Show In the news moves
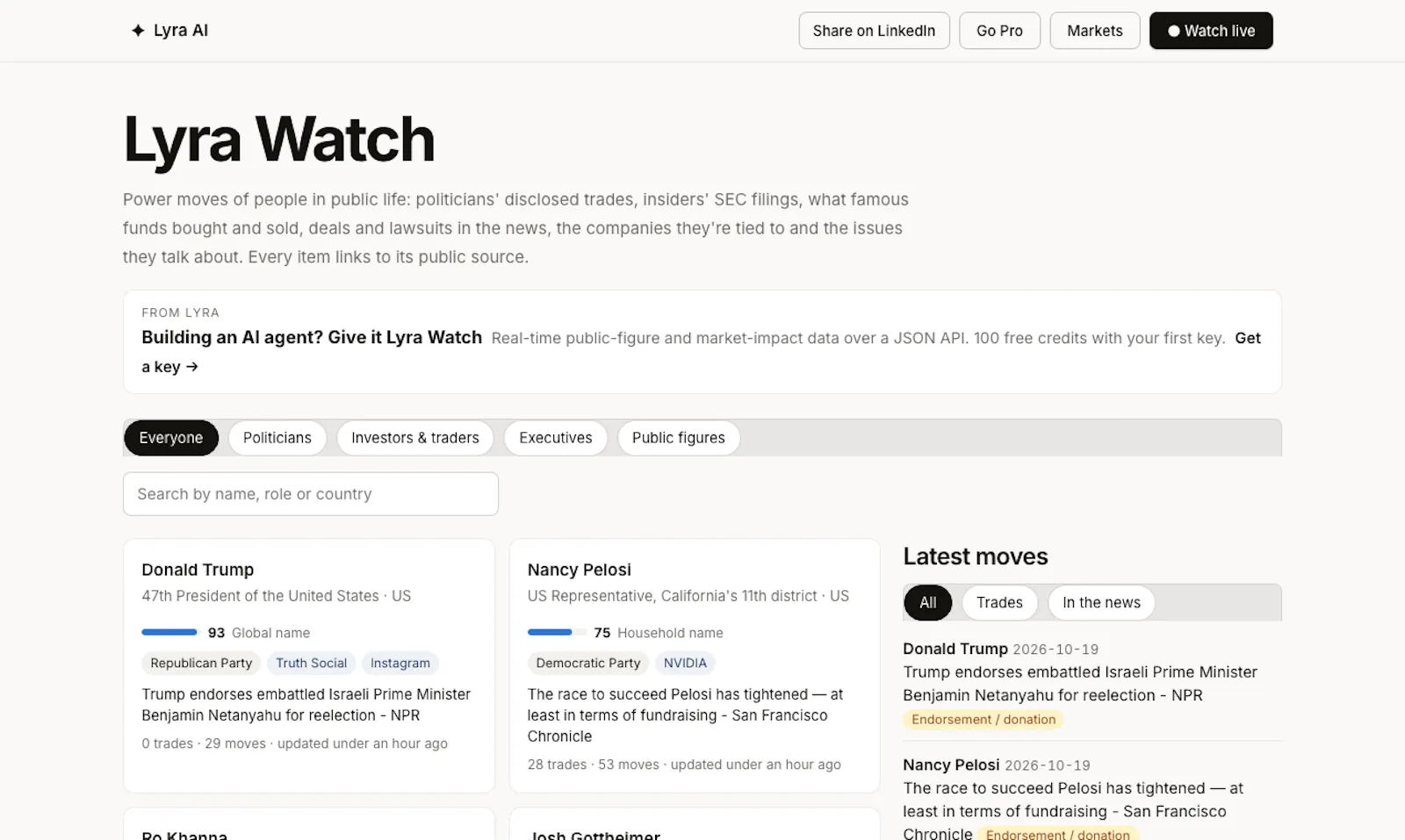Viewport: 1405px width, 840px height. click(x=1101, y=603)
